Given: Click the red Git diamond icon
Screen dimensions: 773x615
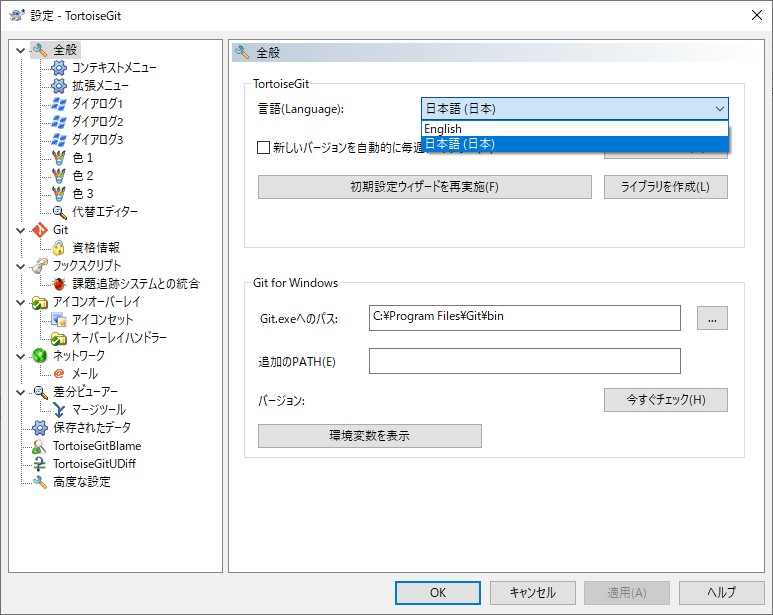Looking at the screenshot, I should [x=39, y=230].
